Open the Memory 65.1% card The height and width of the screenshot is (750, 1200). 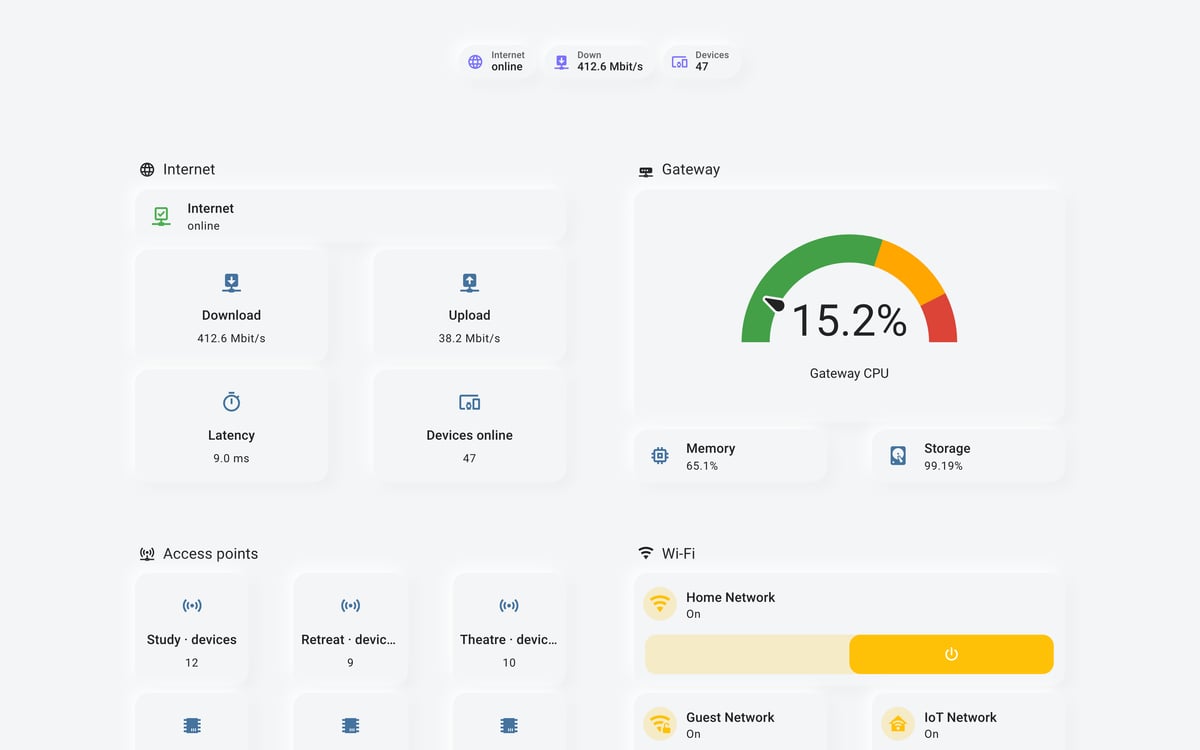coord(731,457)
